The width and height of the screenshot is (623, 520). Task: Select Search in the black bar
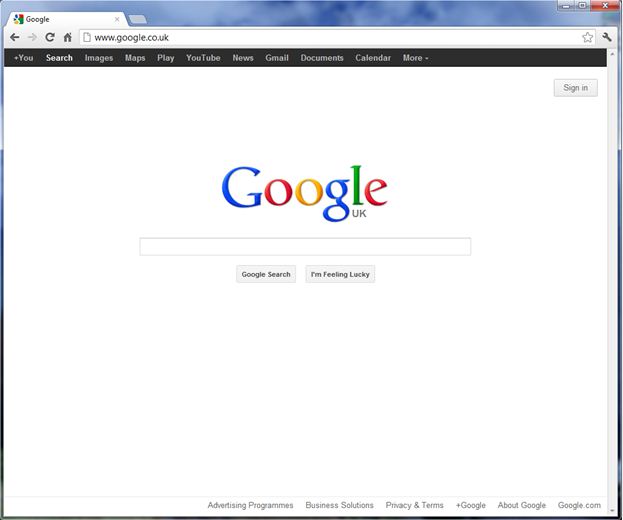59,58
